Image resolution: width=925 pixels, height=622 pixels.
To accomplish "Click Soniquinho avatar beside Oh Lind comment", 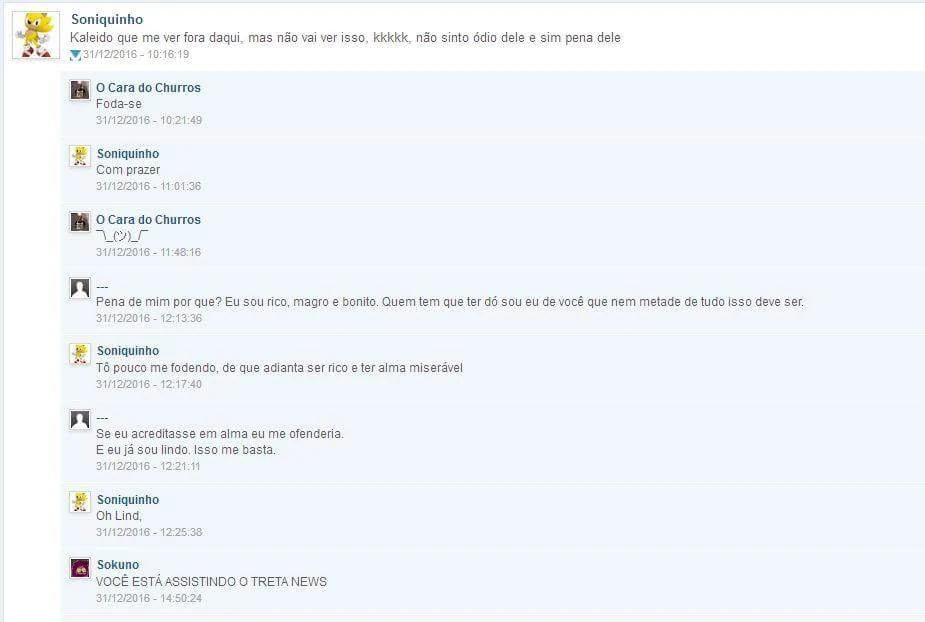I will 80,502.
